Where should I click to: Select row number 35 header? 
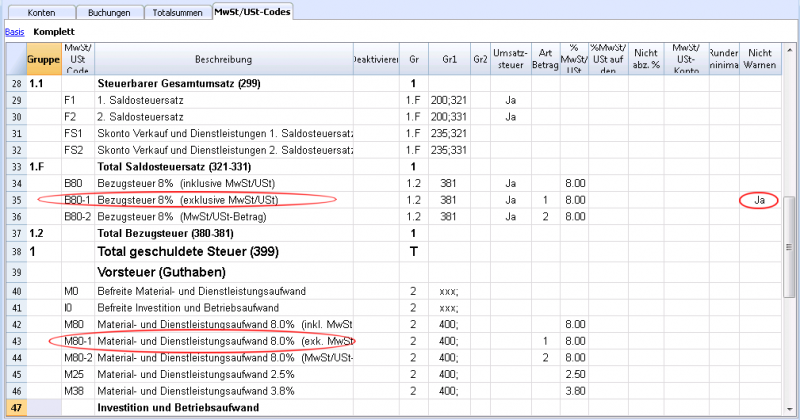click(x=16, y=200)
